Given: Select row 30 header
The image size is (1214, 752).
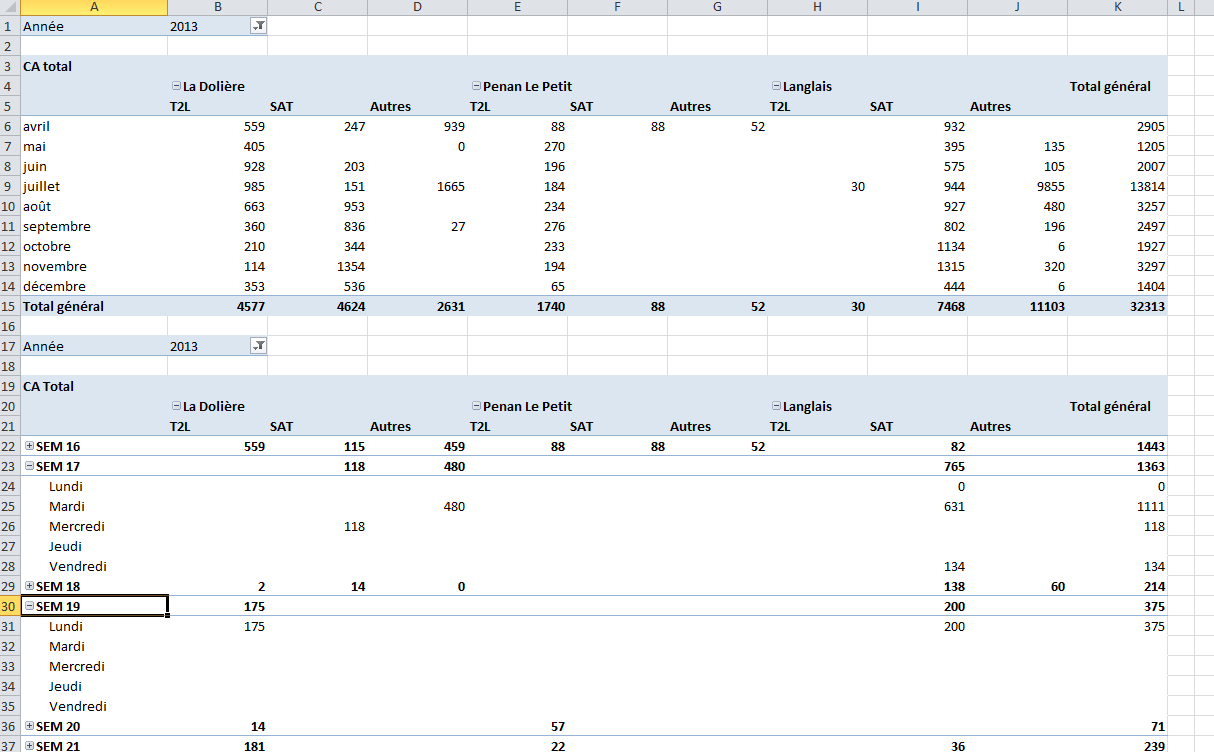Looking at the screenshot, I should 10,606.
